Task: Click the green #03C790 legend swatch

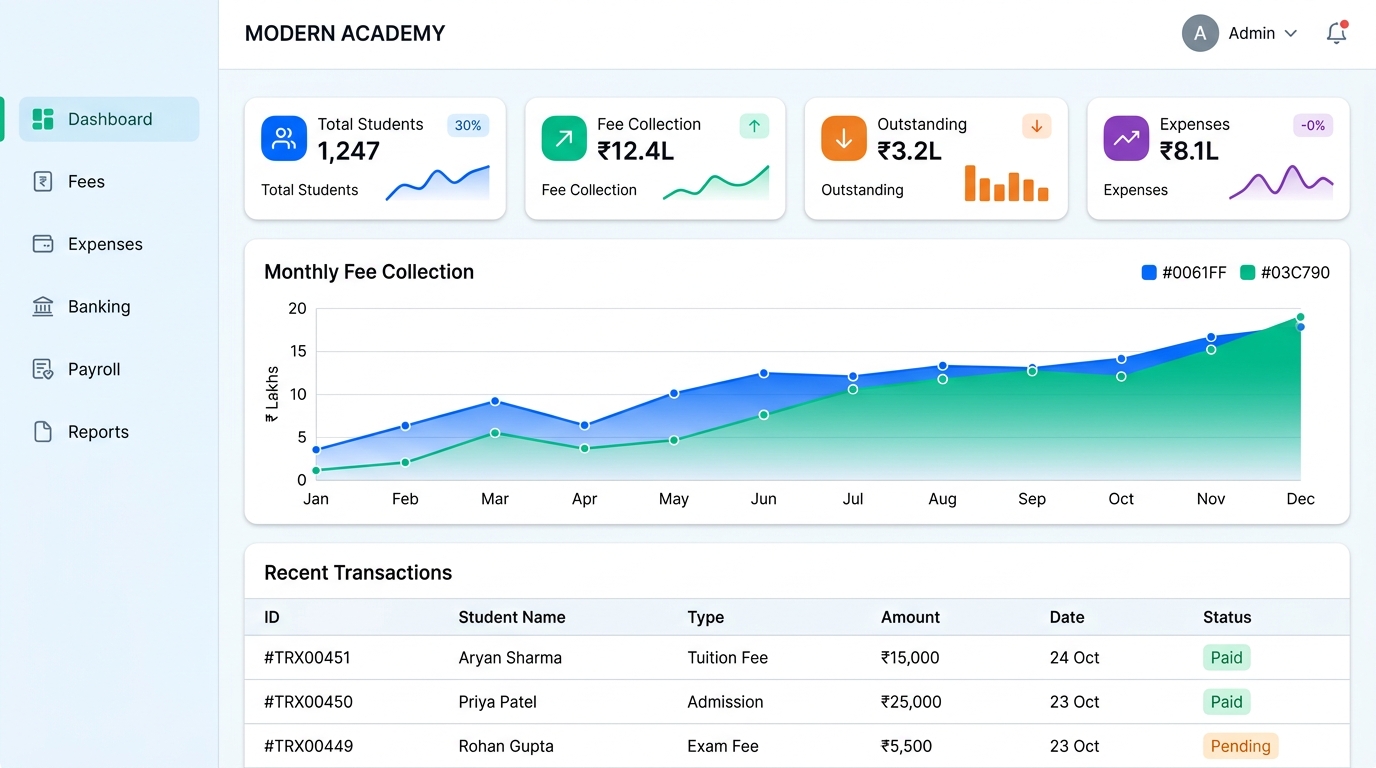Action: (1247, 273)
